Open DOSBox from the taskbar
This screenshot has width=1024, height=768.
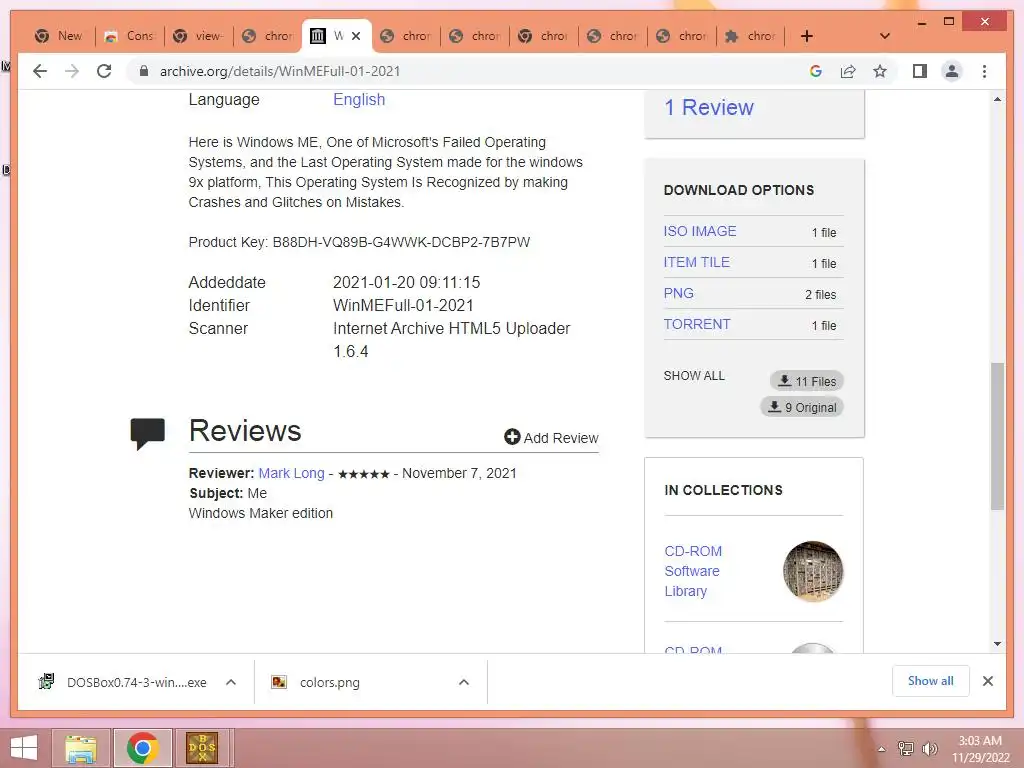pos(202,748)
